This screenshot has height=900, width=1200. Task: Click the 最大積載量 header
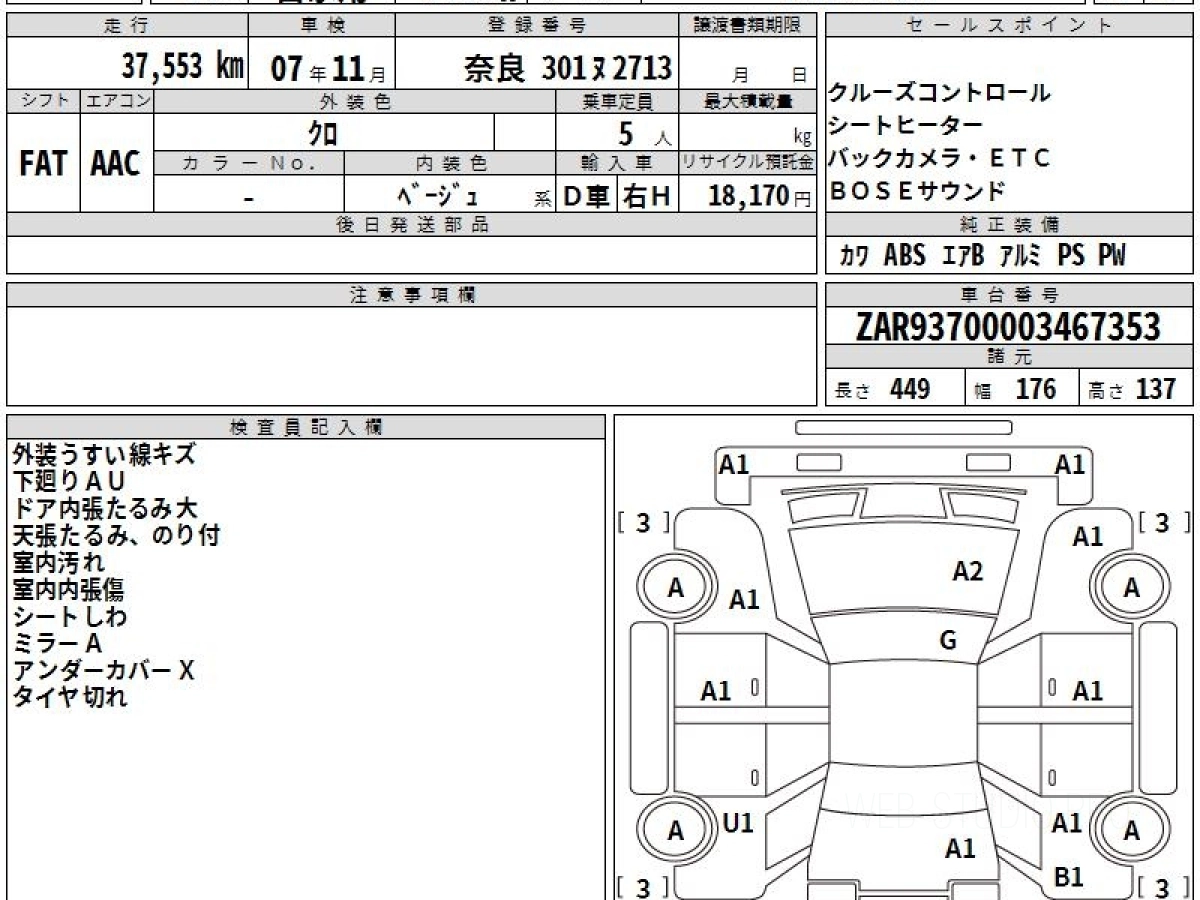(748, 101)
